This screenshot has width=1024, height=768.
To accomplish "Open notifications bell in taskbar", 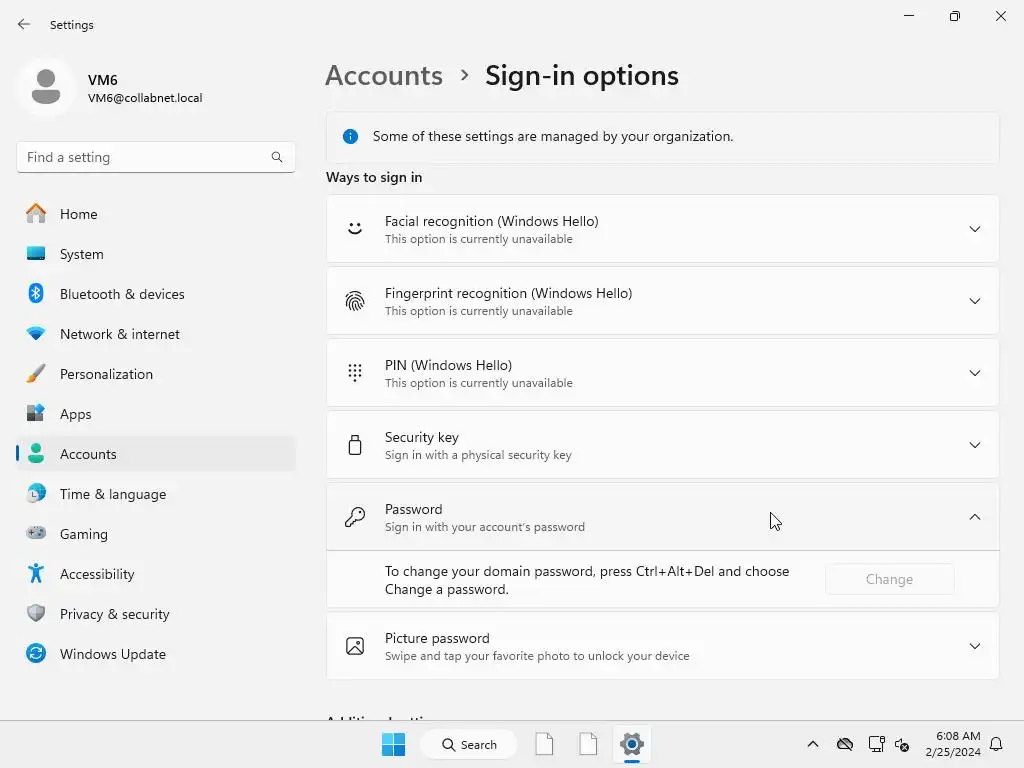I will (996, 744).
